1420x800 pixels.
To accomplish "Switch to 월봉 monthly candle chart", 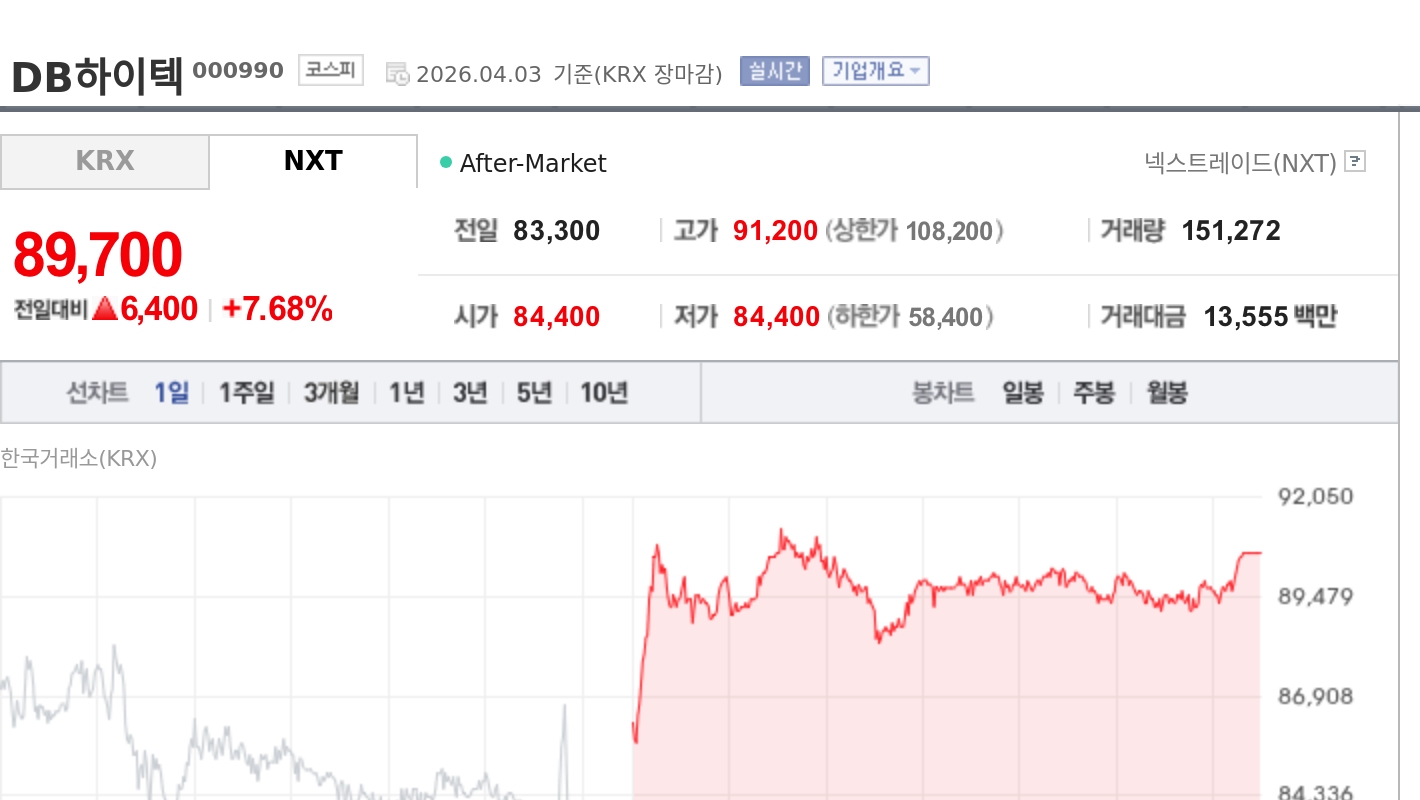I will pyautogui.click(x=1166, y=392).
